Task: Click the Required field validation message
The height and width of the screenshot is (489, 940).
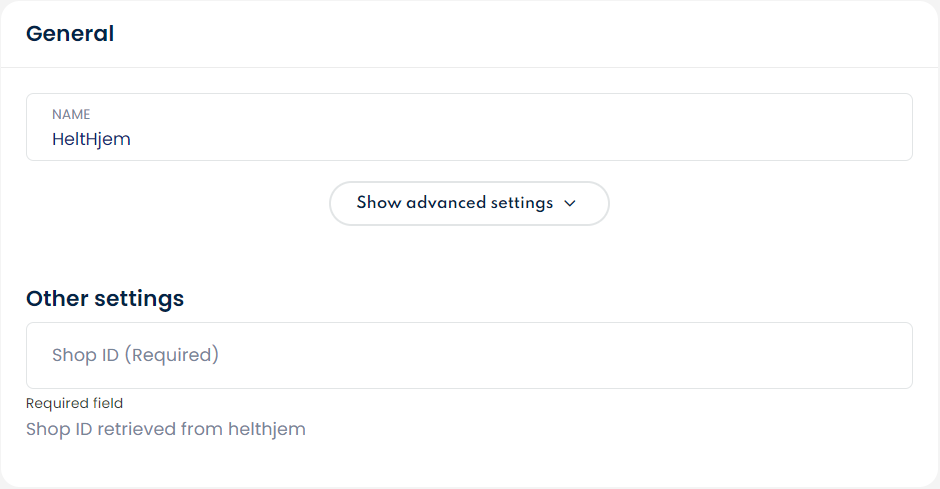Action: point(74,403)
